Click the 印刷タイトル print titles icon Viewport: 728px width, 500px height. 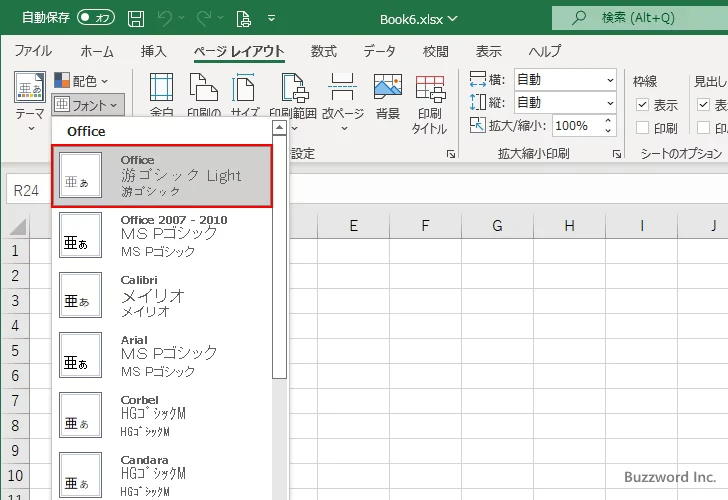[x=430, y=88]
